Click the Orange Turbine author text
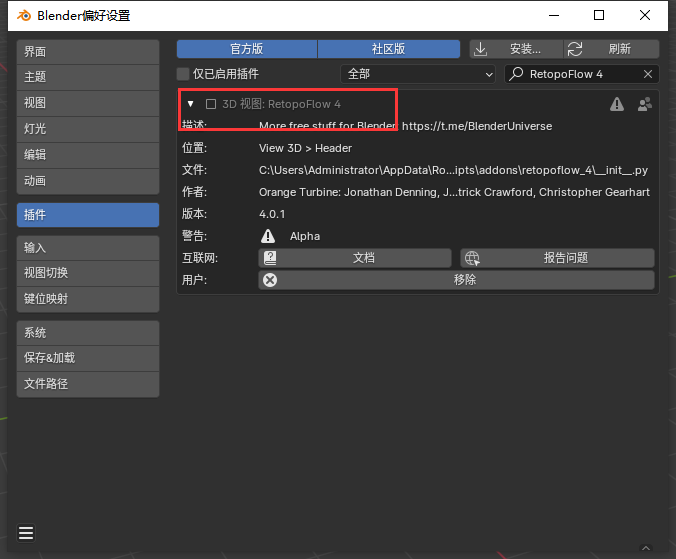This screenshot has height=559, width=676. pyautogui.click(x=454, y=192)
